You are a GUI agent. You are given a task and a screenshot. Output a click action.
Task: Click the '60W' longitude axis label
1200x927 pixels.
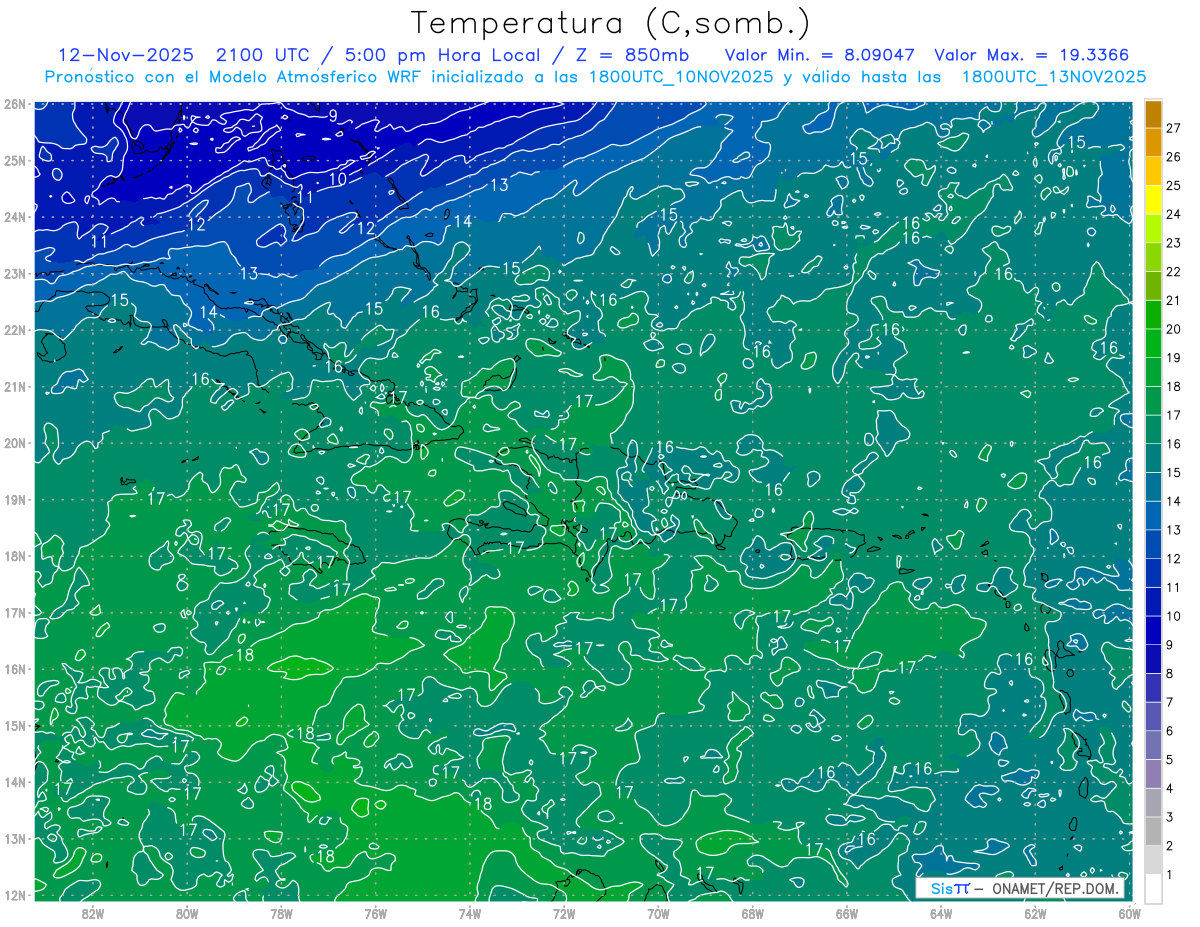click(x=1129, y=913)
